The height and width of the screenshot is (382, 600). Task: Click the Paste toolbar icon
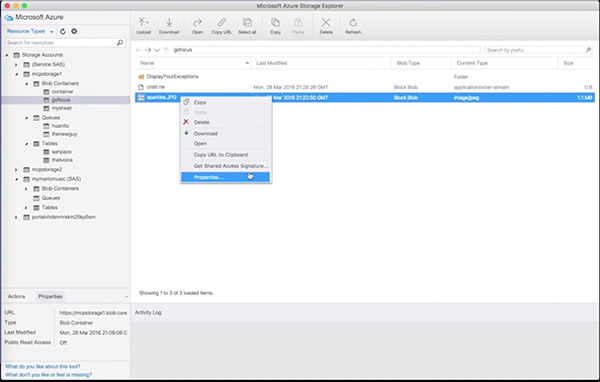click(x=298, y=26)
